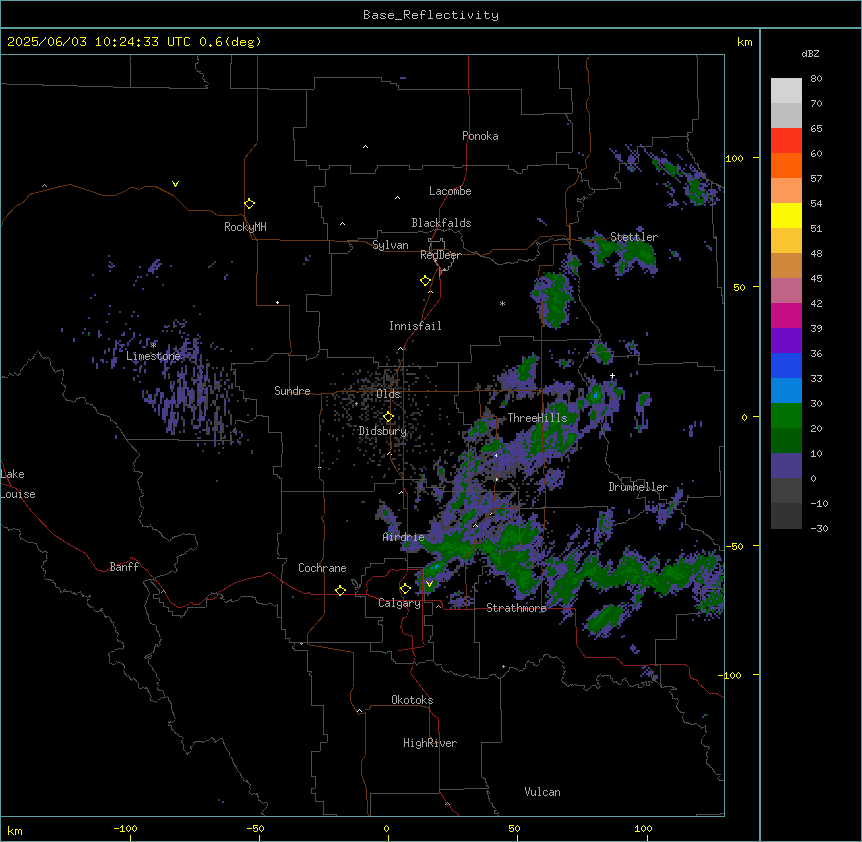Click the ThreeHills city label
The height and width of the screenshot is (842, 862).
click(x=537, y=418)
